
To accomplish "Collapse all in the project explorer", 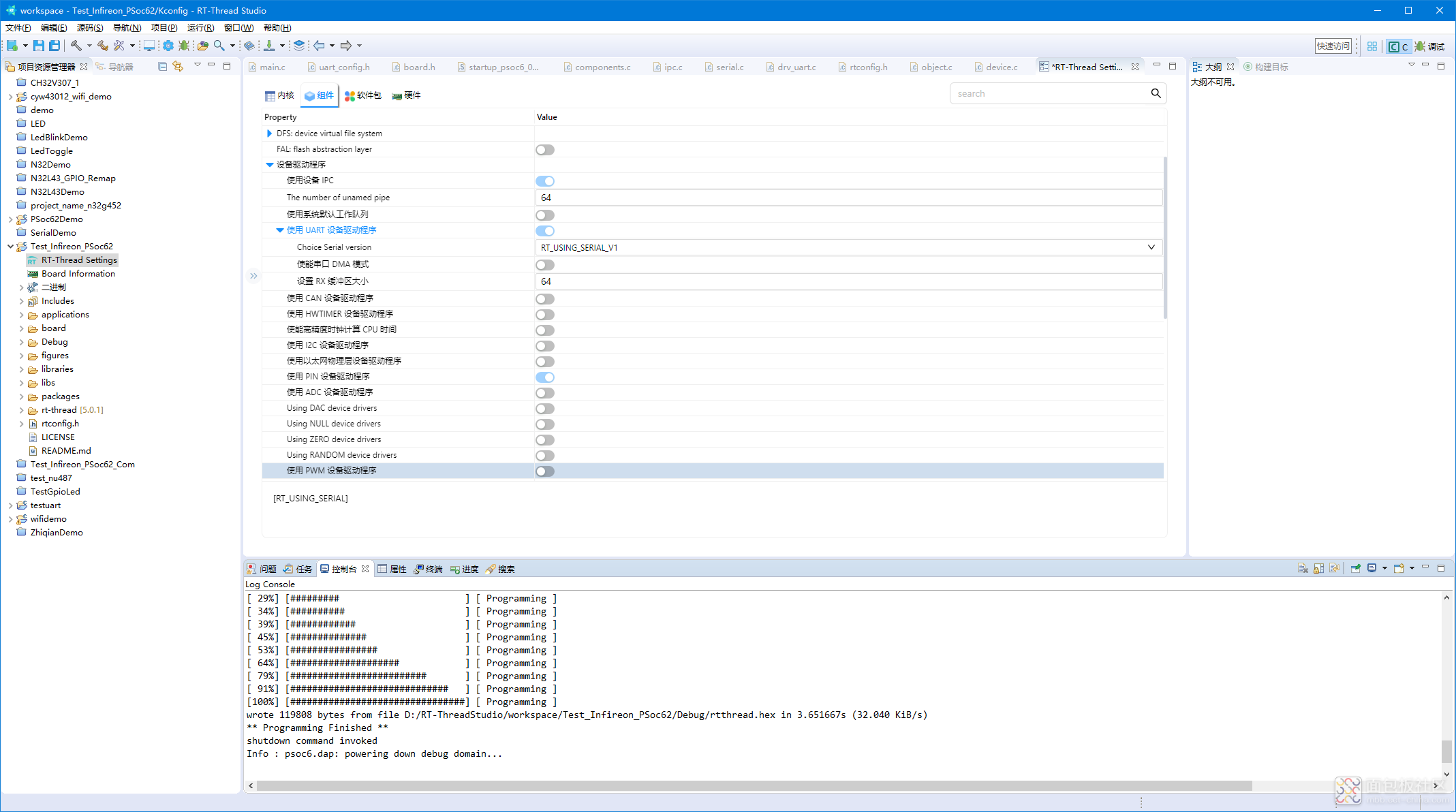I will pos(162,66).
